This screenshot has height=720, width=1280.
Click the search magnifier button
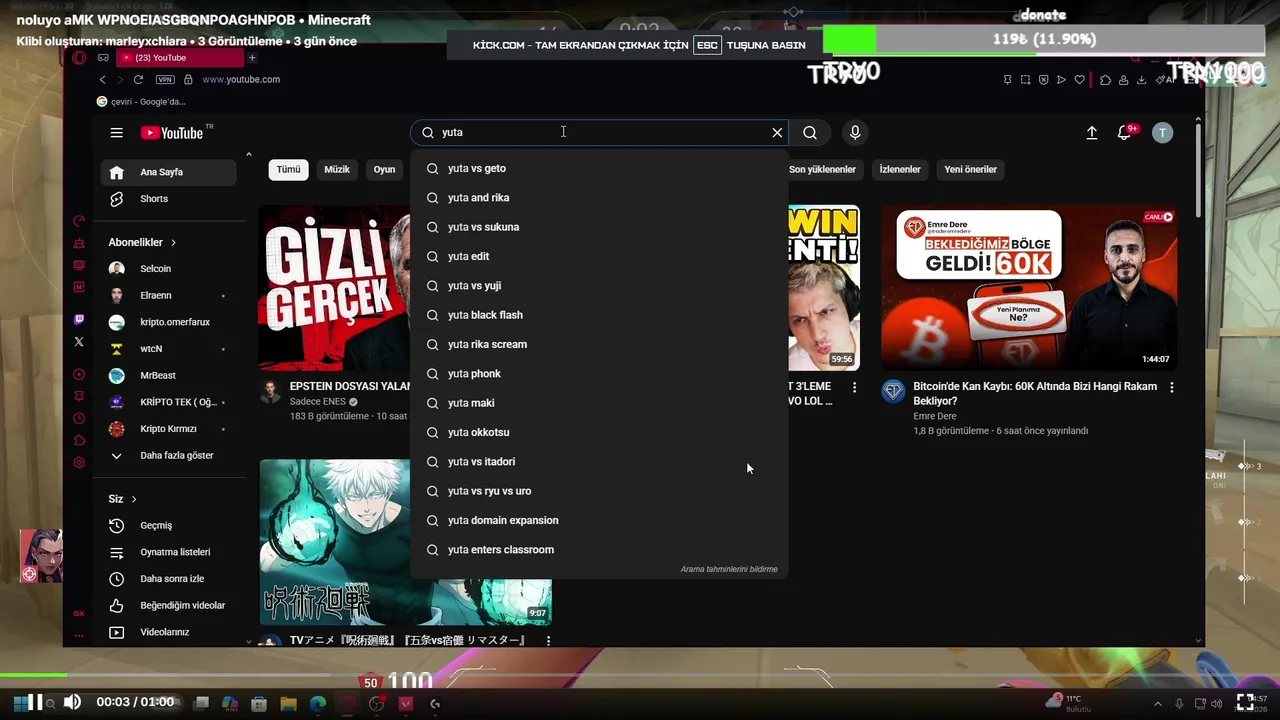[x=810, y=132]
